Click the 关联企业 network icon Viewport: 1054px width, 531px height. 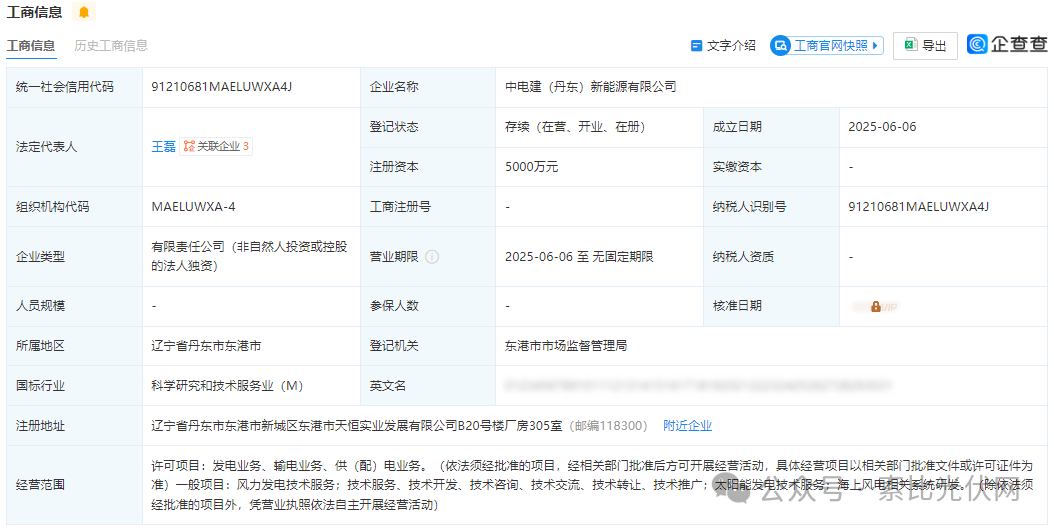[x=189, y=146]
